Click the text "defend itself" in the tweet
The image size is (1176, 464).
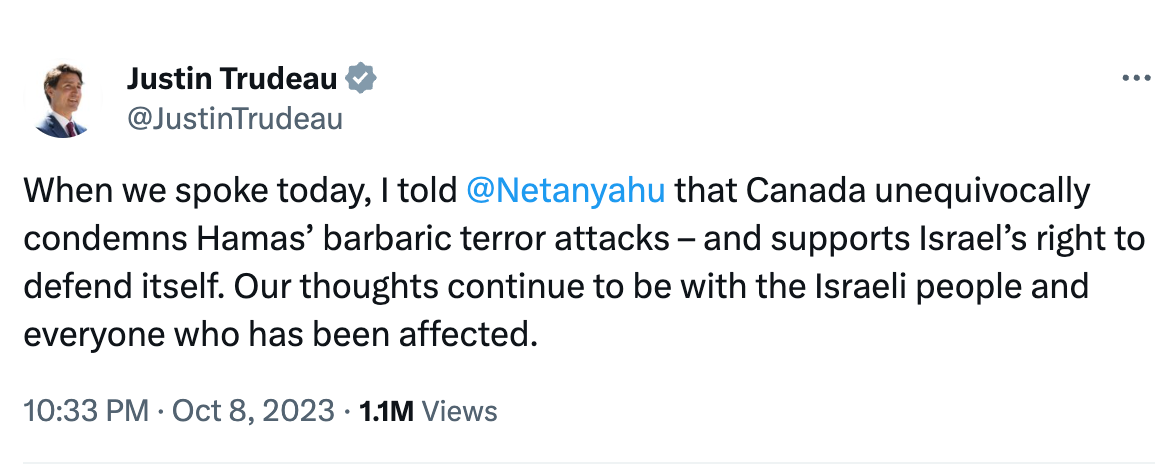[116, 286]
